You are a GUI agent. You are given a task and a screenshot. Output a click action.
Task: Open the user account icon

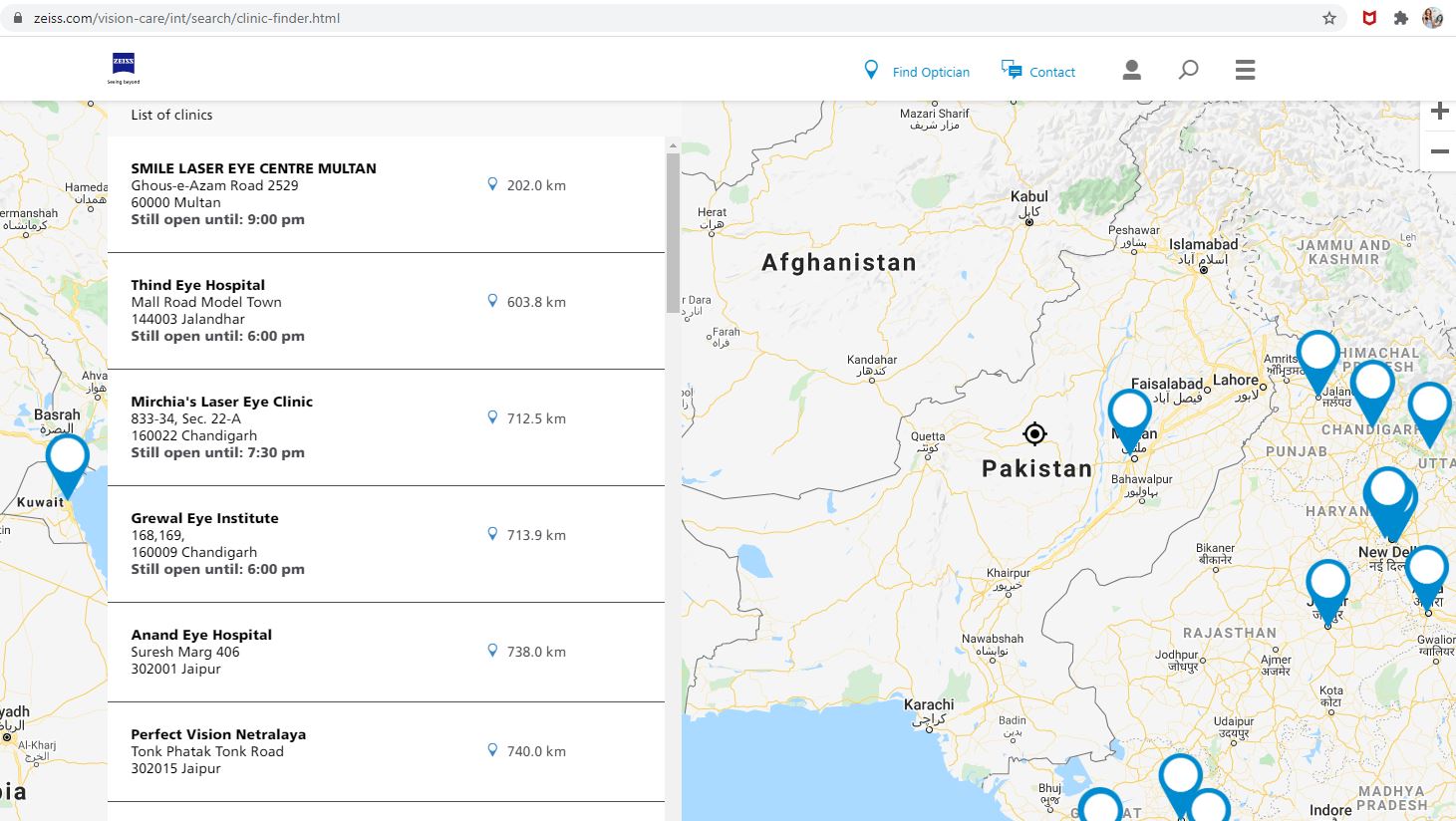1131,70
